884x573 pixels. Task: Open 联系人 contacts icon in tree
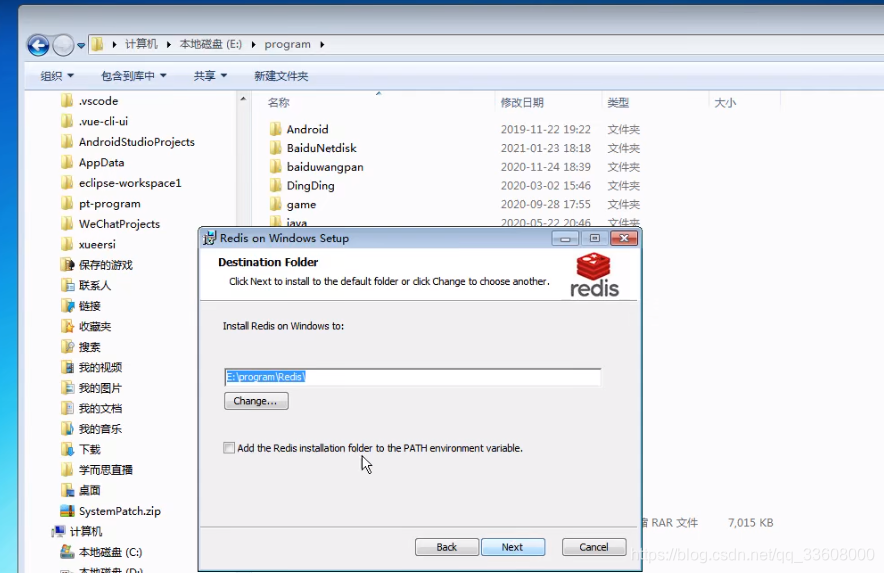click(x=67, y=285)
